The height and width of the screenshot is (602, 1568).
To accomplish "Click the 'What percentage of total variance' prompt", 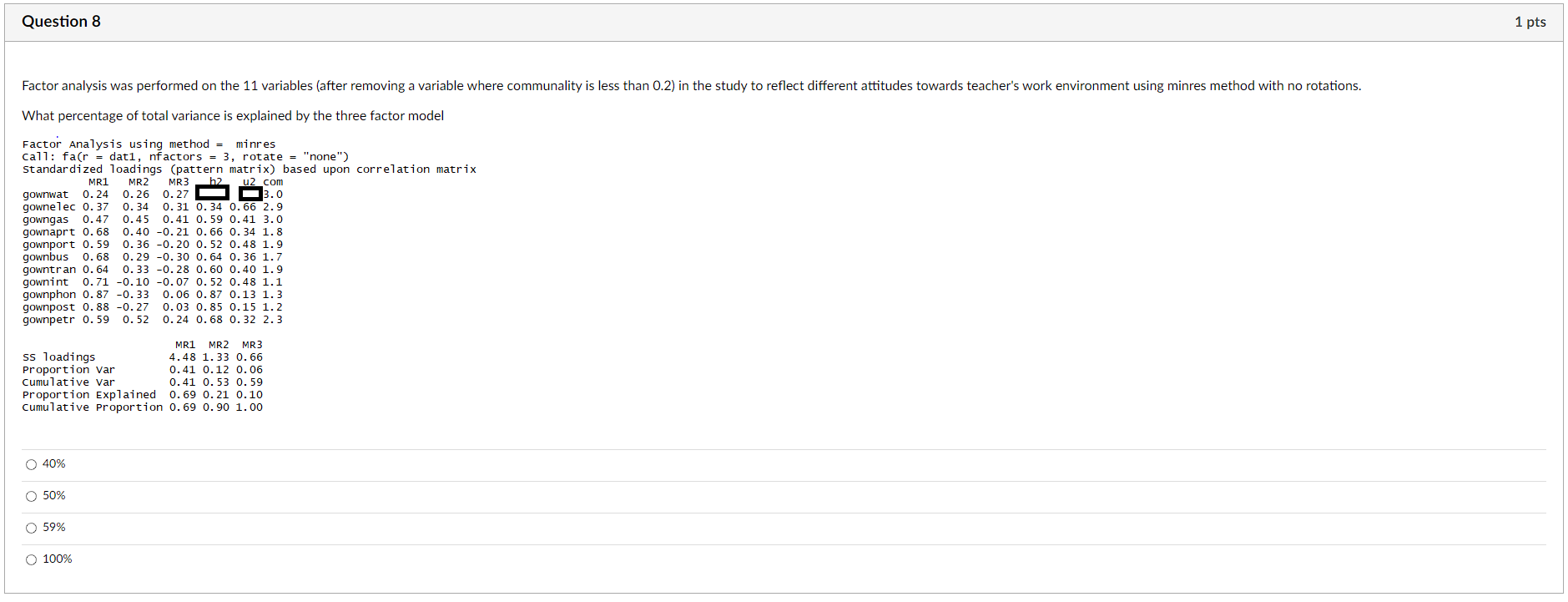I will pyautogui.click(x=232, y=115).
